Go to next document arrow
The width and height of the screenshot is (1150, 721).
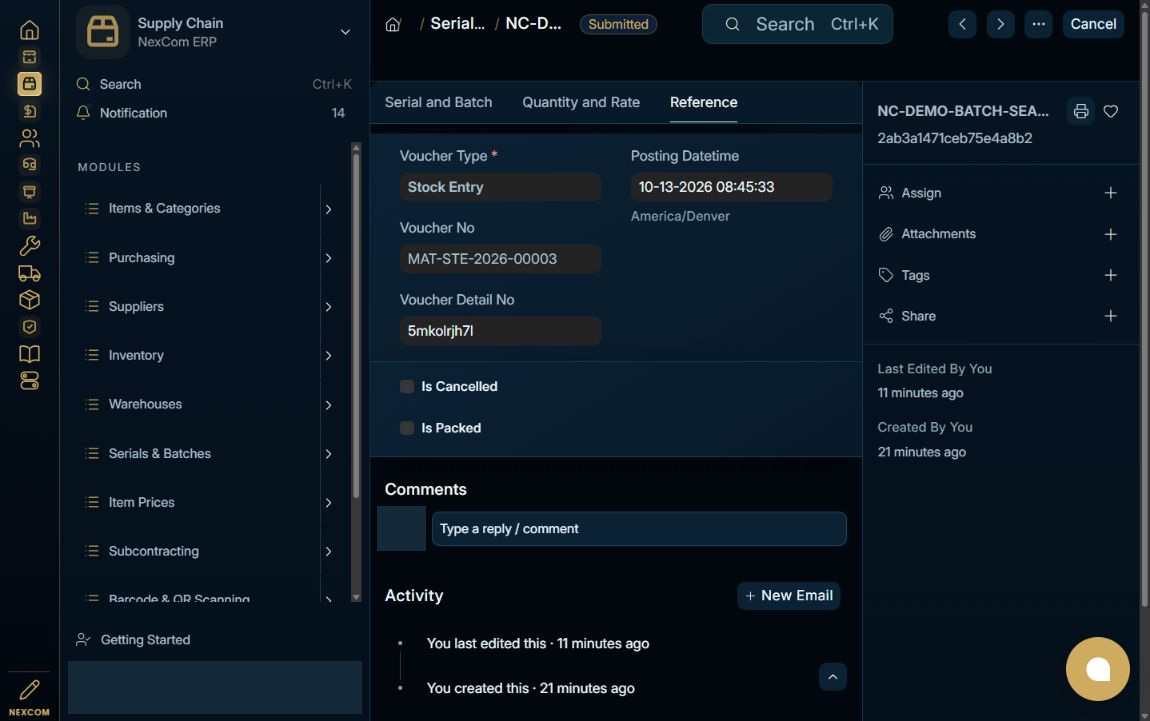click(1000, 24)
